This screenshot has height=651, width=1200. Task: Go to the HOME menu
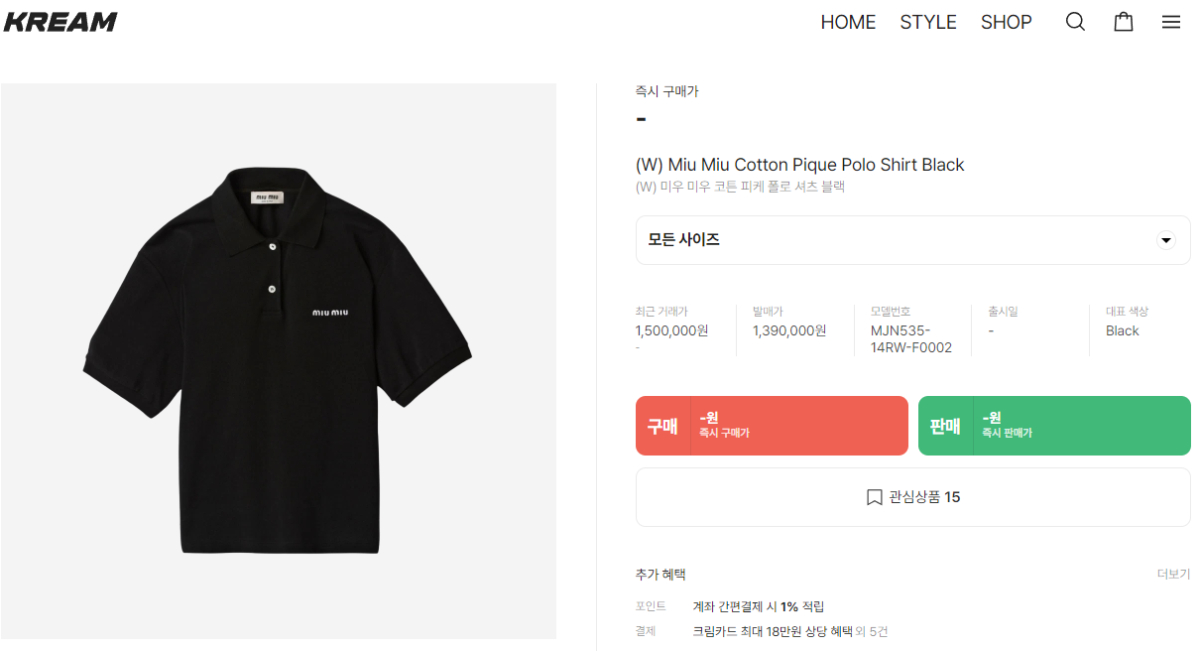pyautogui.click(x=848, y=22)
